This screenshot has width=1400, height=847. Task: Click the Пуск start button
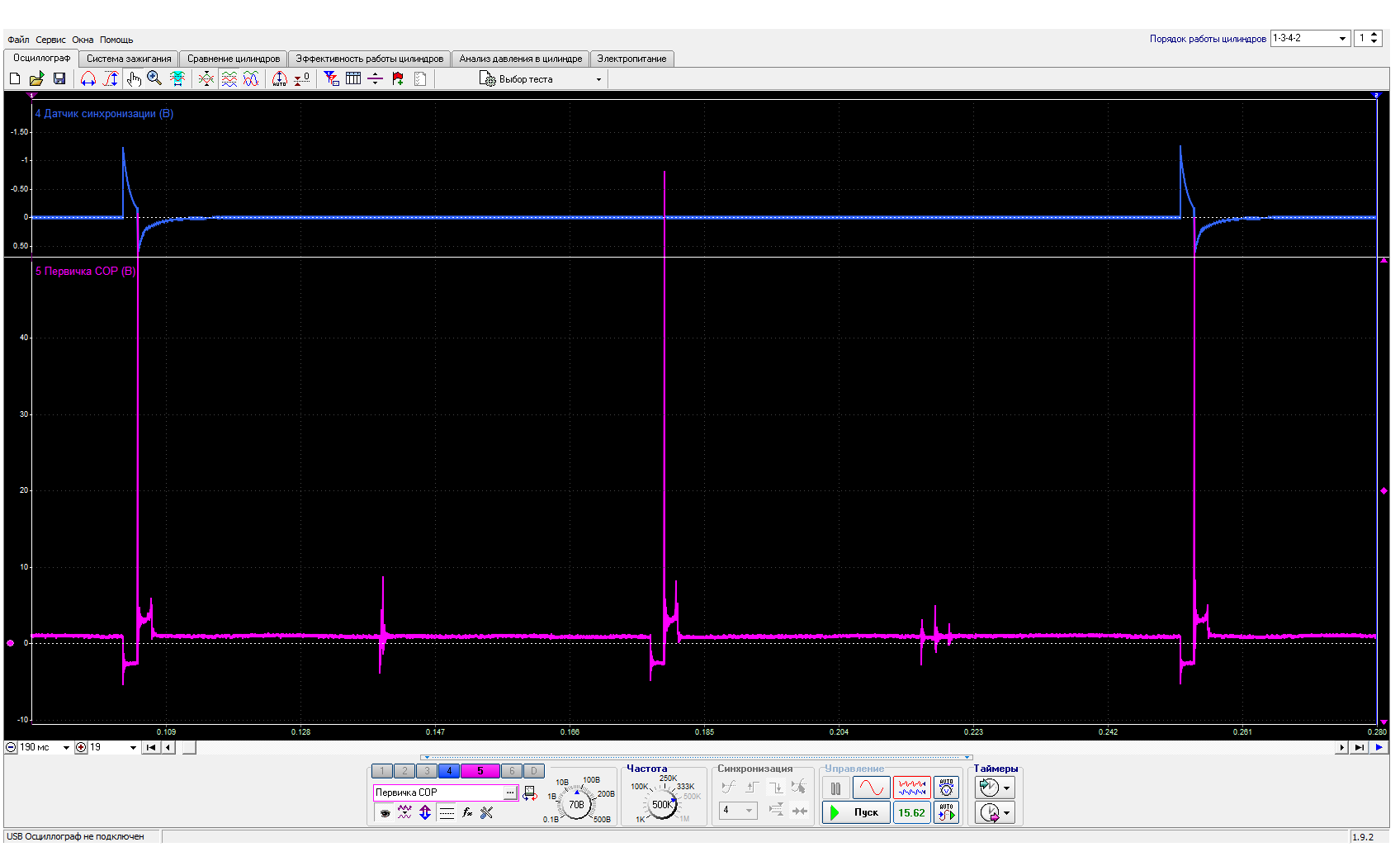pyautogui.click(x=857, y=812)
